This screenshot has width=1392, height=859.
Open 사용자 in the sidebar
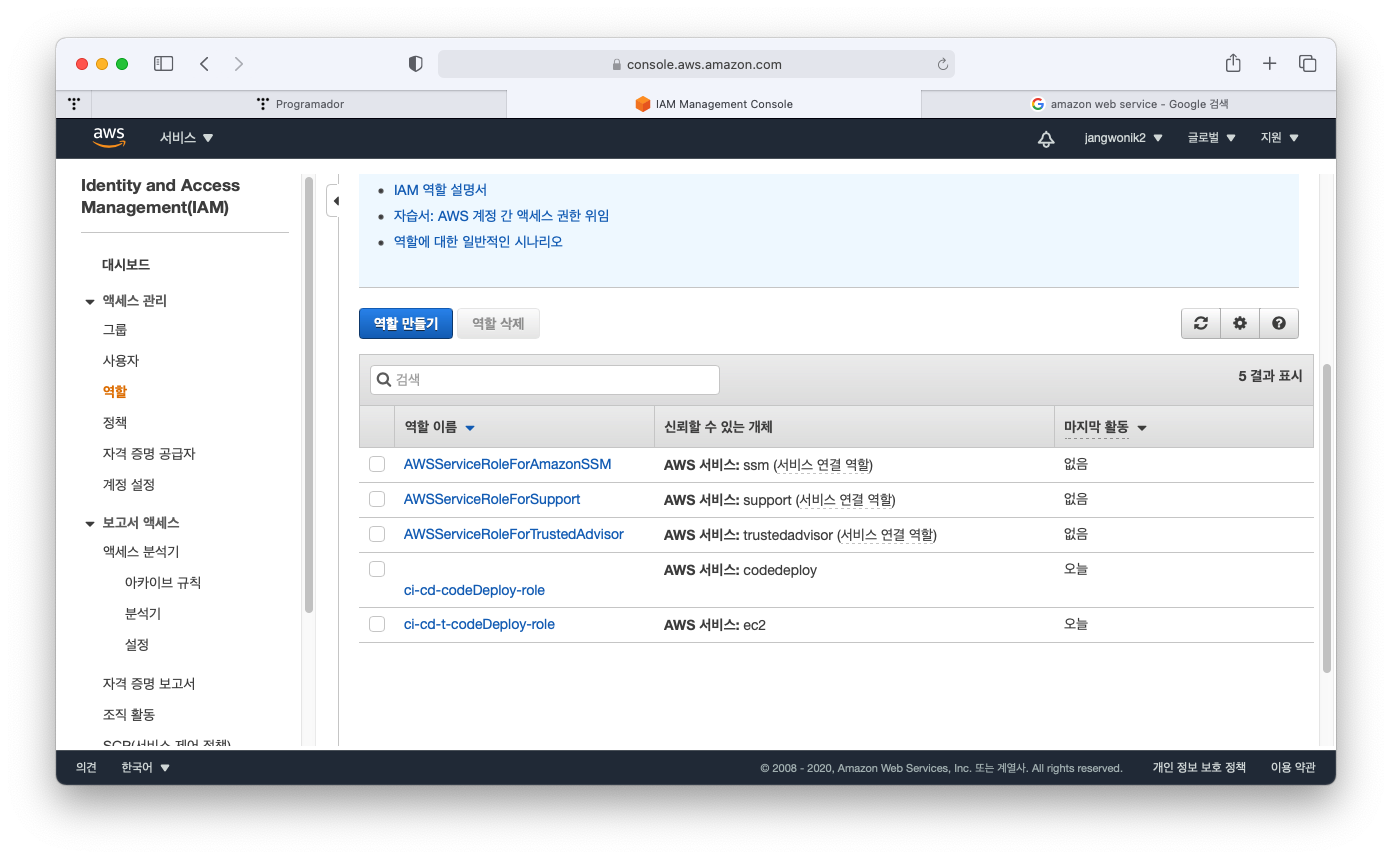(x=121, y=361)
